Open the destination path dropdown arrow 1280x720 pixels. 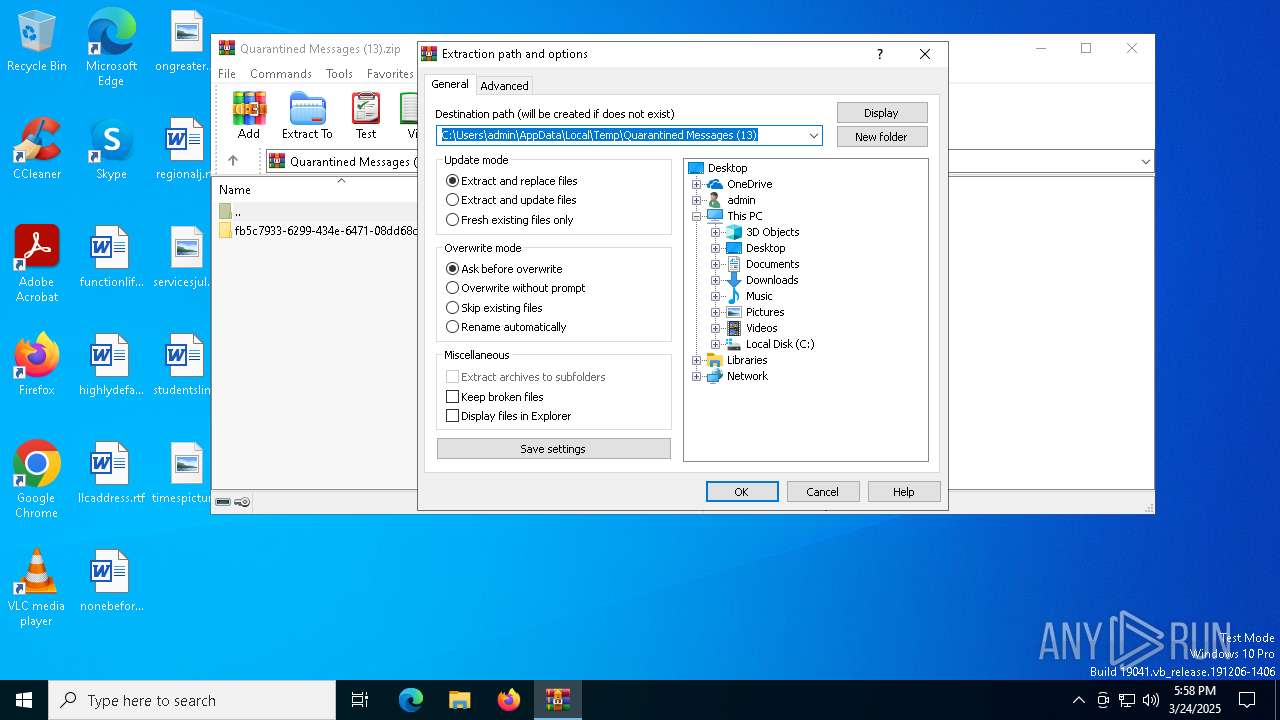click(x=813, y=135)
